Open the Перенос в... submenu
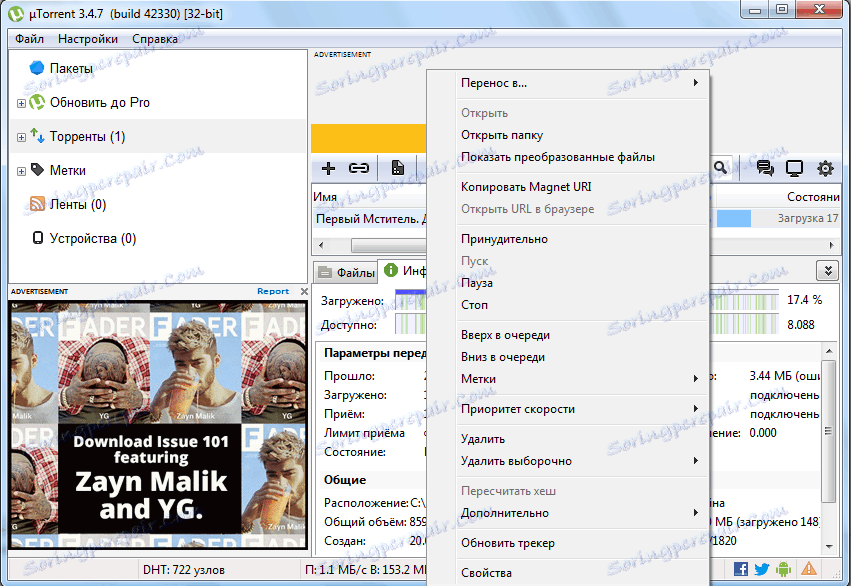This screenshot has height=586, width=851. click(x=581, y=83)
